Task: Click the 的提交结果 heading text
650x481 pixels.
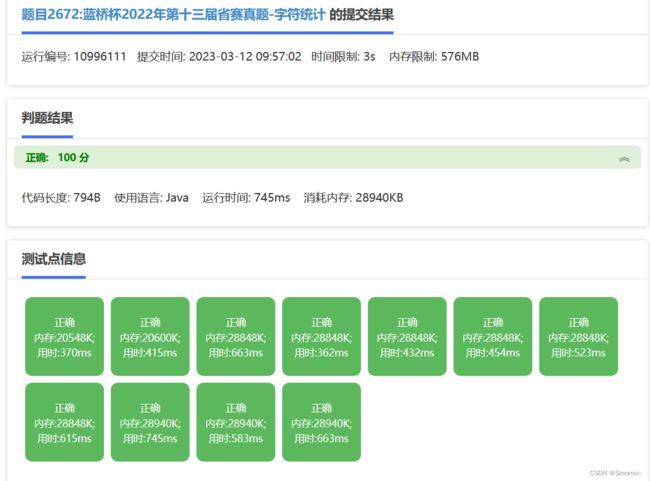Action: [x=361, y=15]
